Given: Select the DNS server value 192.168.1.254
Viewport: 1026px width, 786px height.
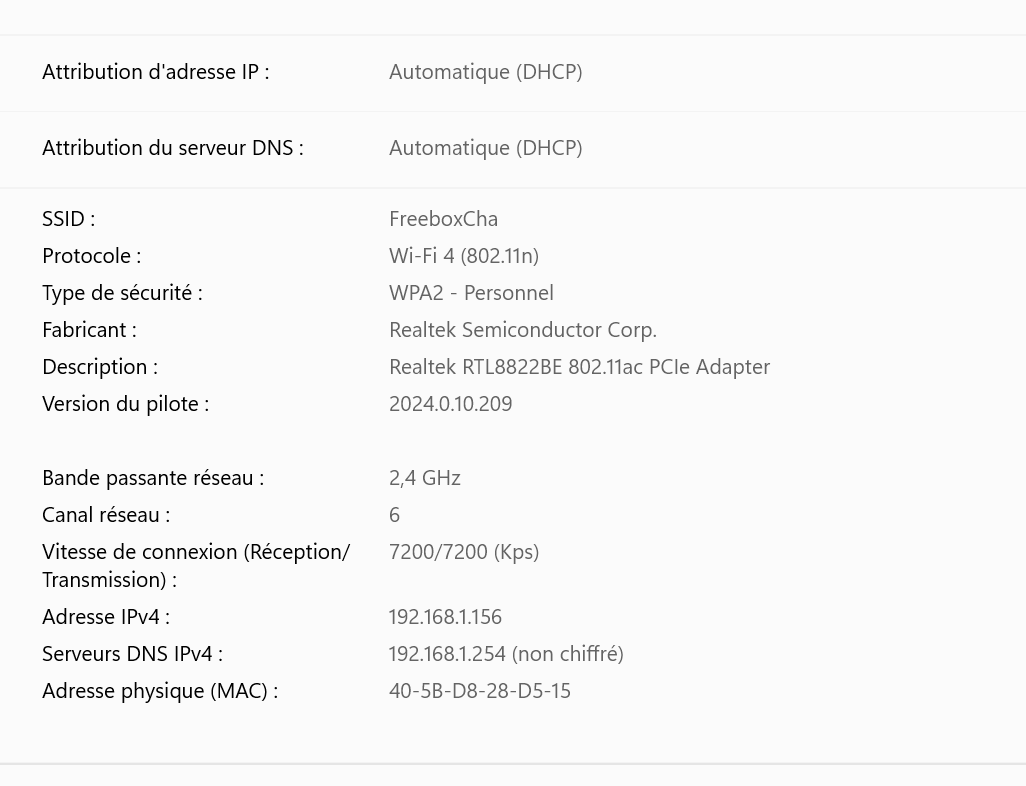Looking at the screenshot, I should coord(447,654).
